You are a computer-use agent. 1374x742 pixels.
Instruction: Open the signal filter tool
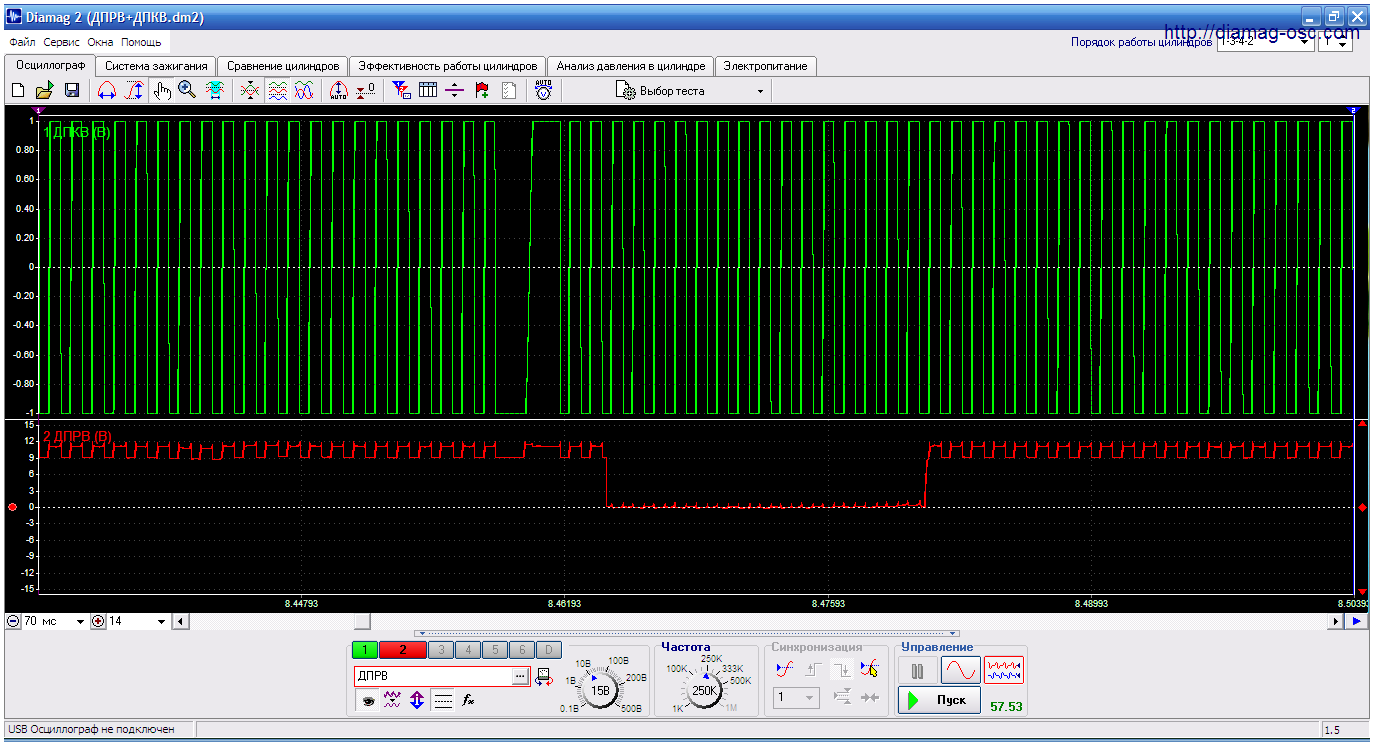point(402,91)
